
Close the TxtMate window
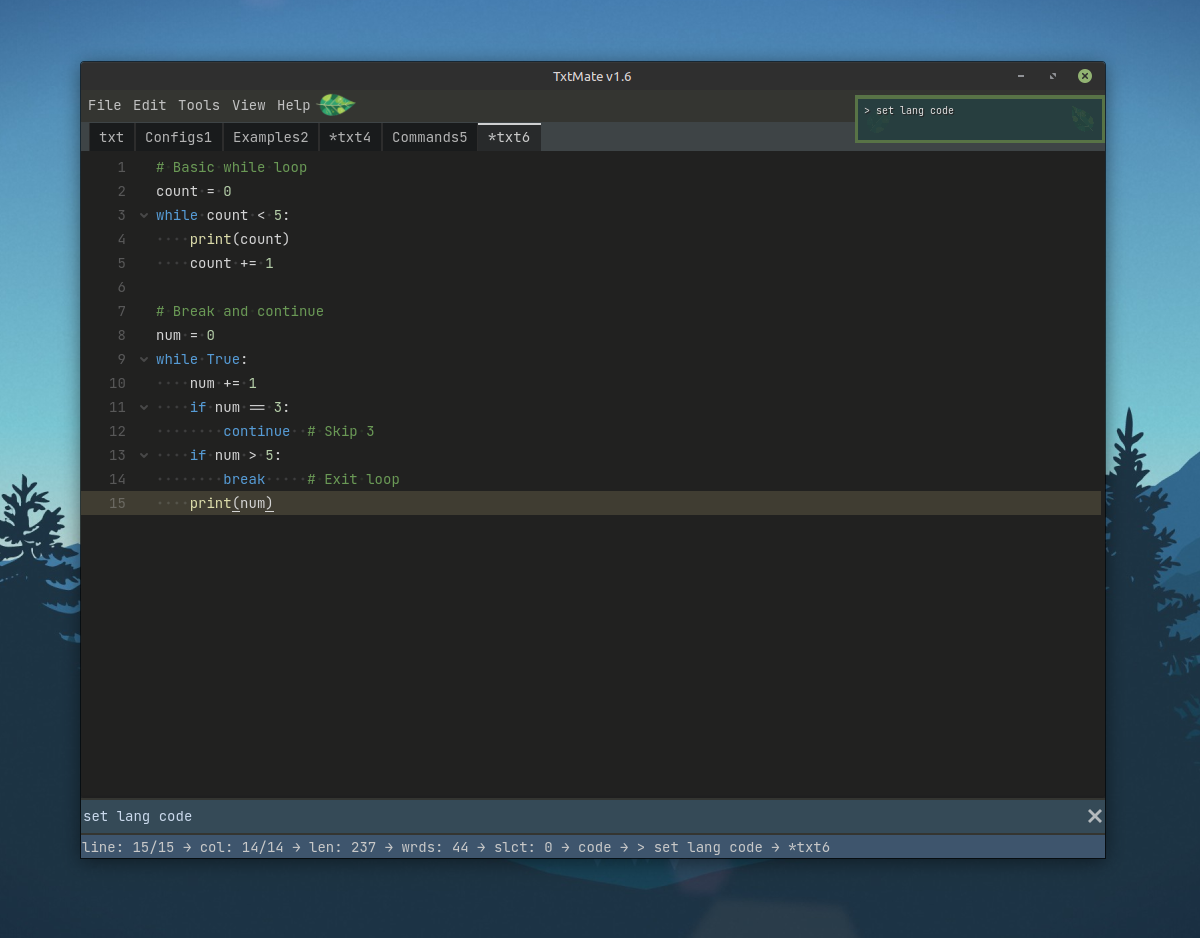[x=1084, y=76]
